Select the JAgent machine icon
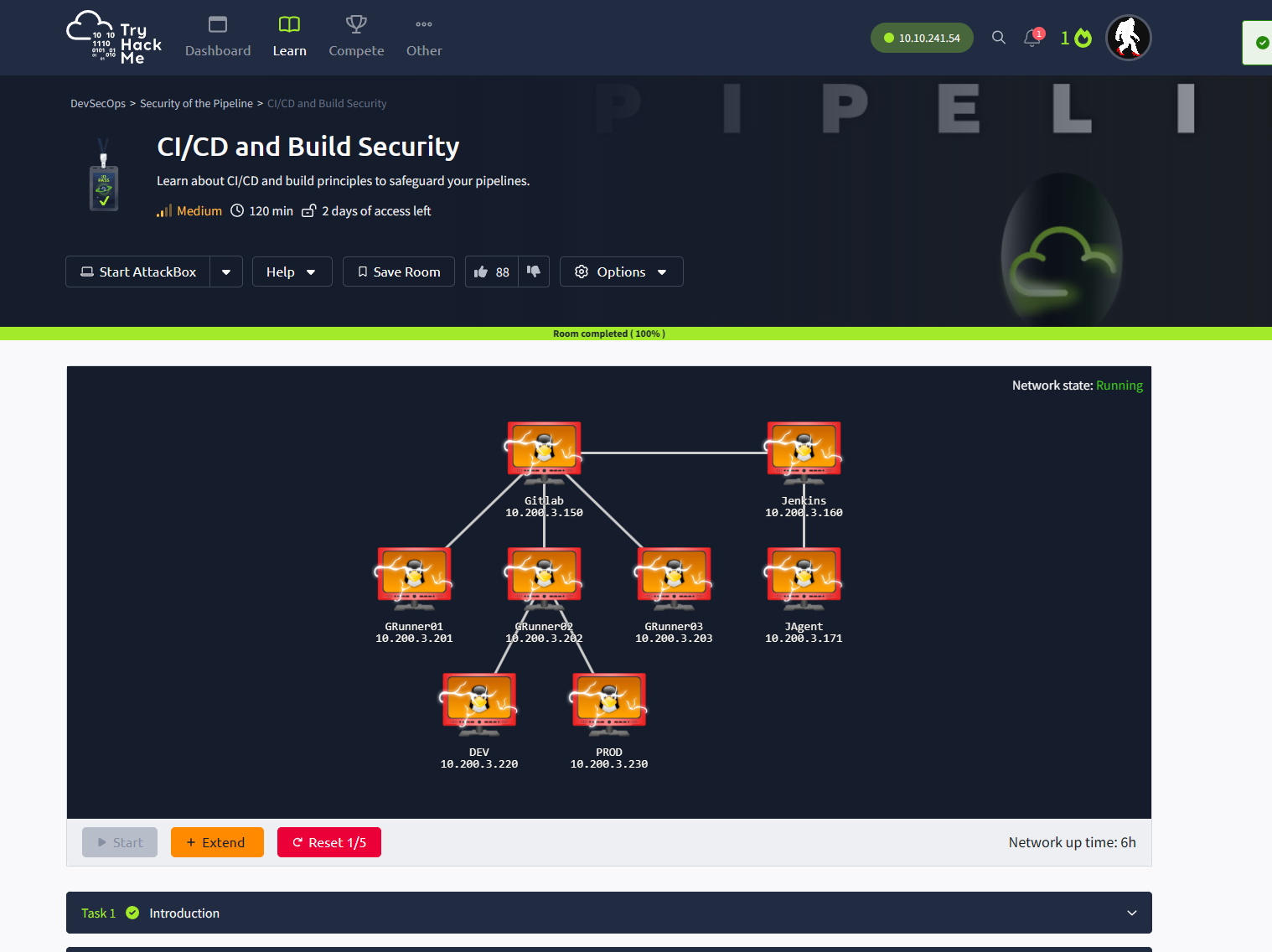The height and width of the screenshot is (952, 1272). pyautogui.click(x=804, y=579)
